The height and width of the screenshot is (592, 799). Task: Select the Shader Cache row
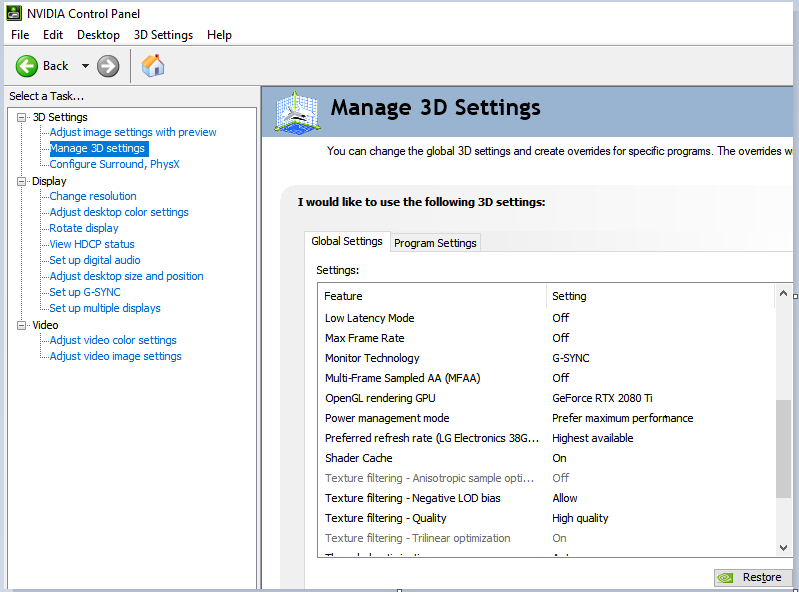(x=546, y=458)
